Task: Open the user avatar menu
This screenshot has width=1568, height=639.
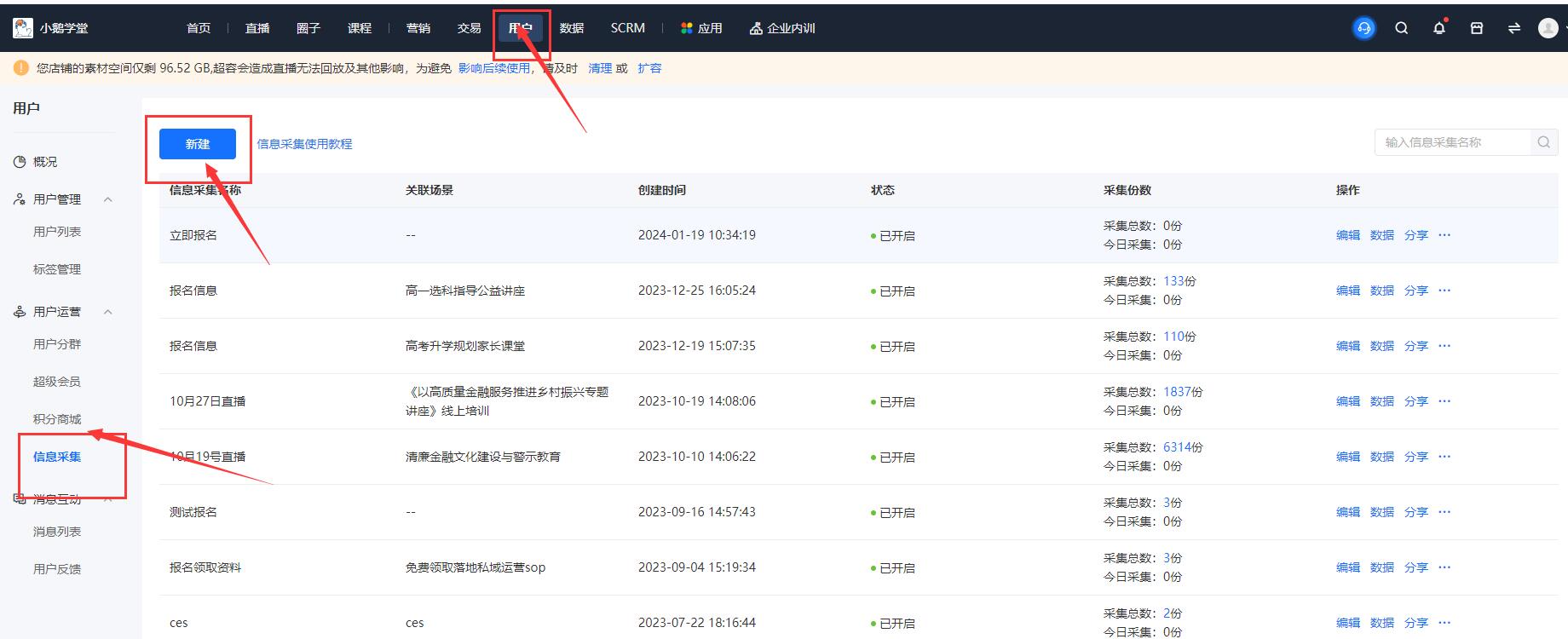Action: point(1548,28)
